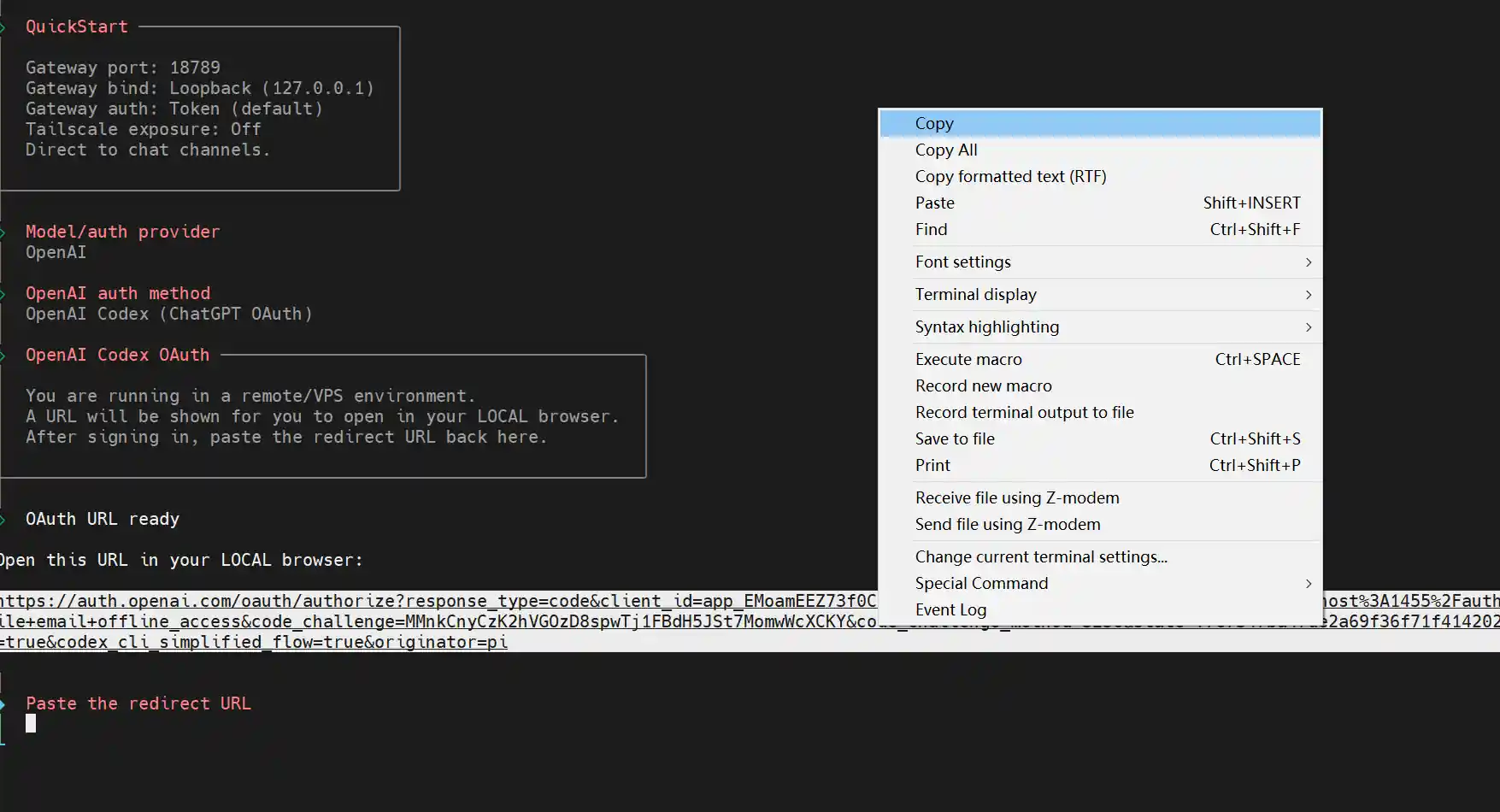Image resolution: width=1500 pixels, height=812 pixels.
Task: Expand the Font settings submenu
Action: [x=962, y=262]
